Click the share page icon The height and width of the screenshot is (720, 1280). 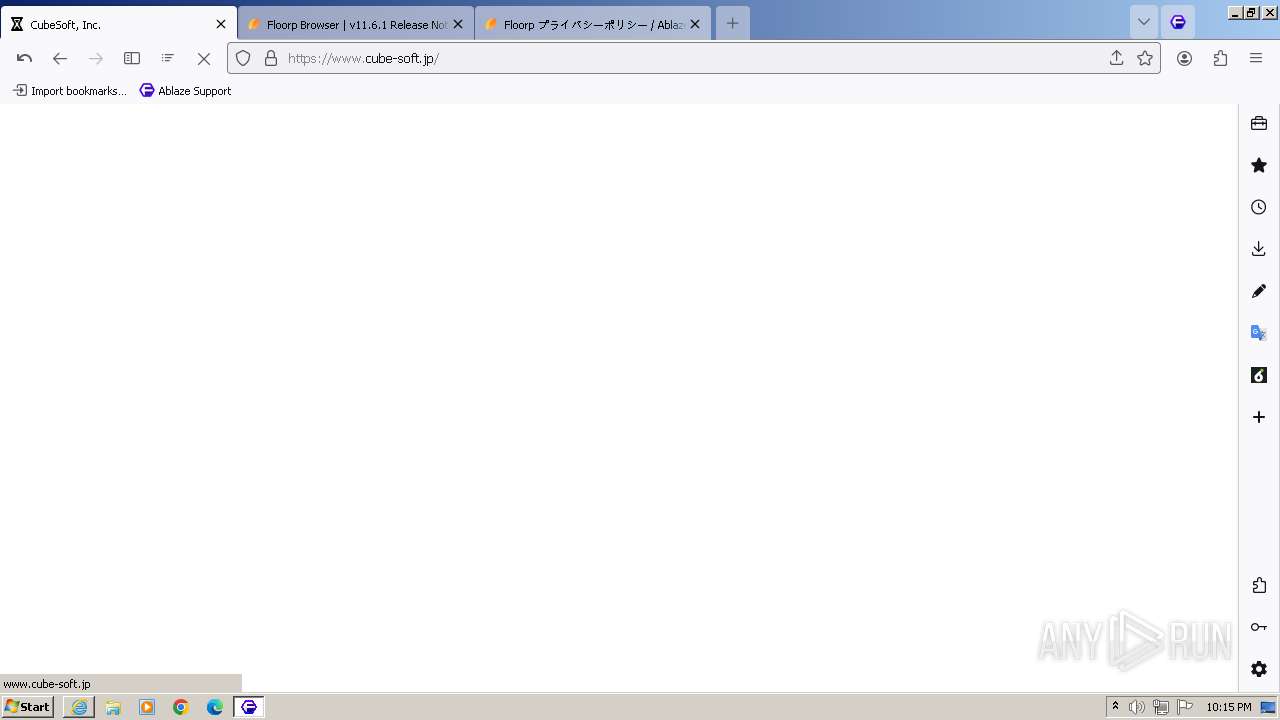point(1117,58)
